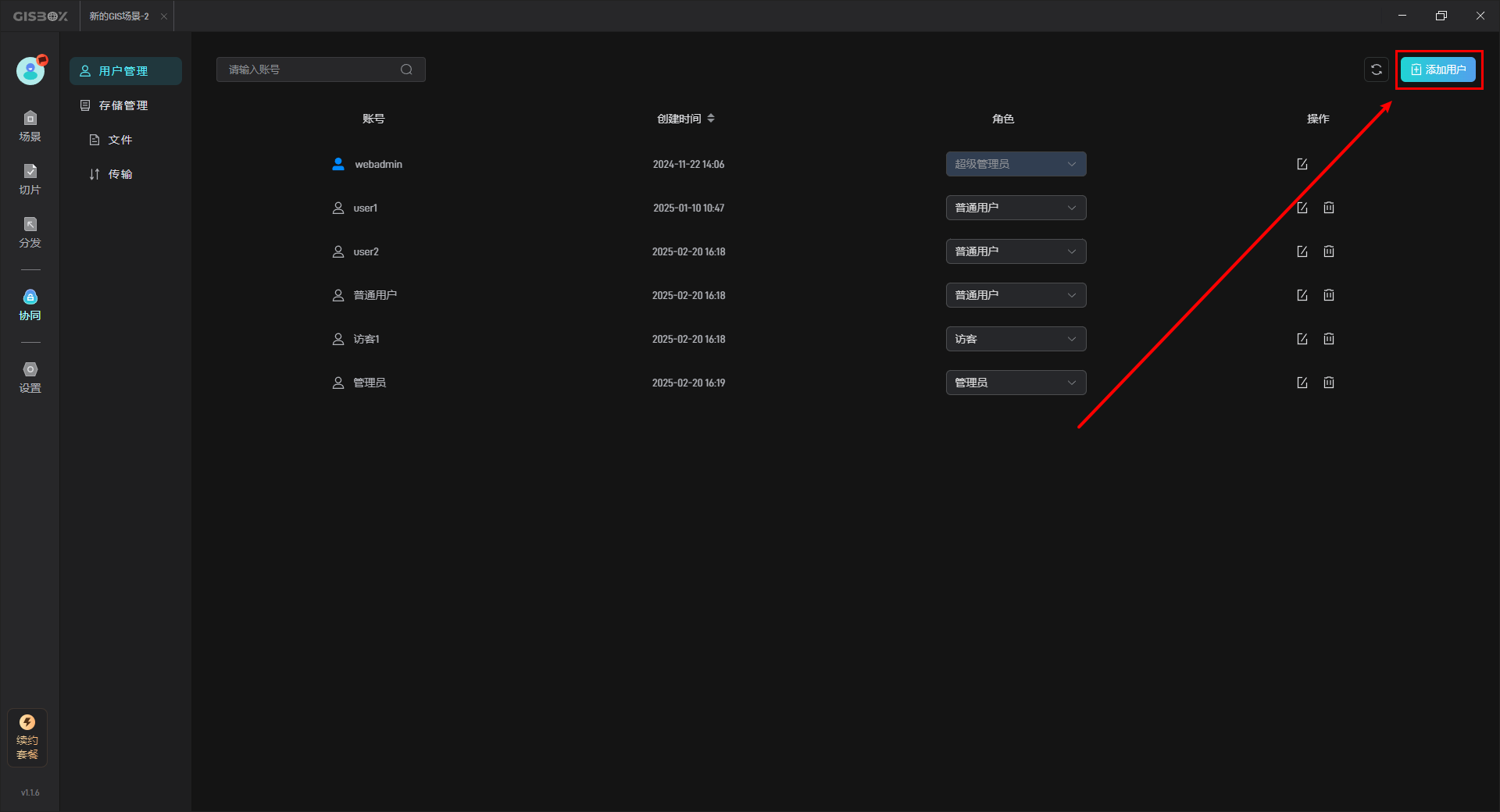This screenshot has width=1500, height=812.
Task: Switch to the 新的GIS场景-2 tab
Action: click(119, 16)
